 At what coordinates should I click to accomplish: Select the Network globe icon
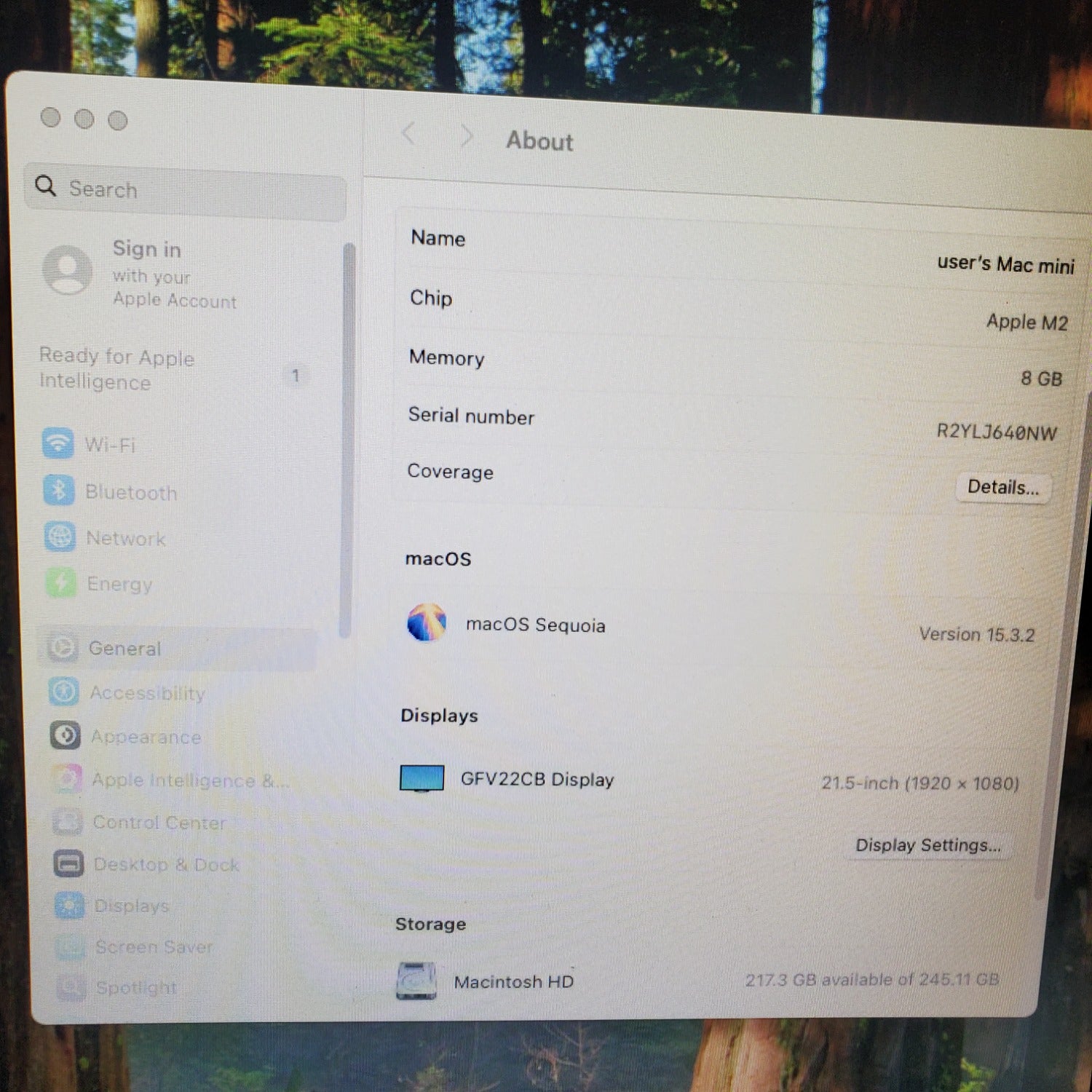[60, 537]
